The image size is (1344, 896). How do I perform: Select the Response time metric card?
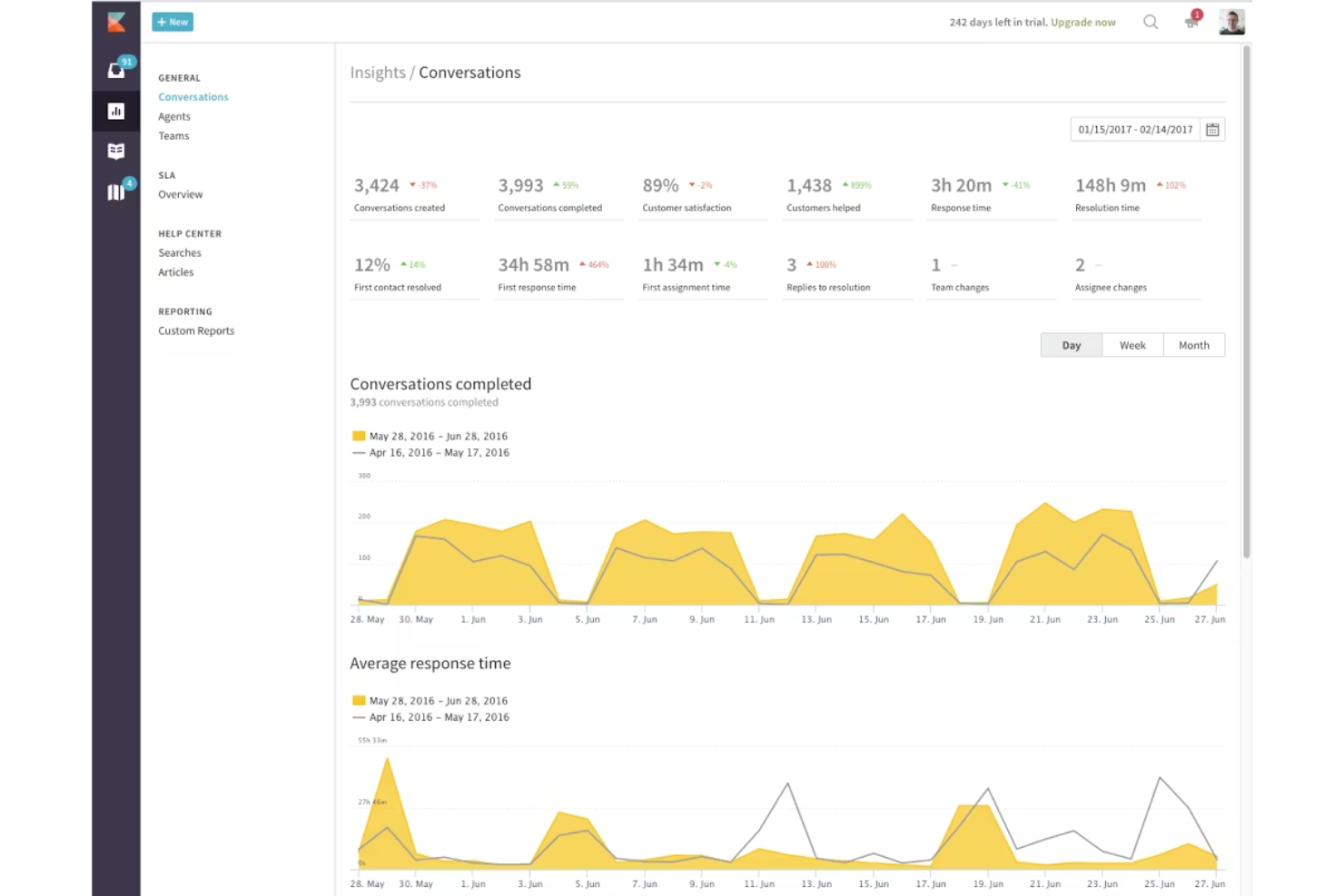[993, 194]
